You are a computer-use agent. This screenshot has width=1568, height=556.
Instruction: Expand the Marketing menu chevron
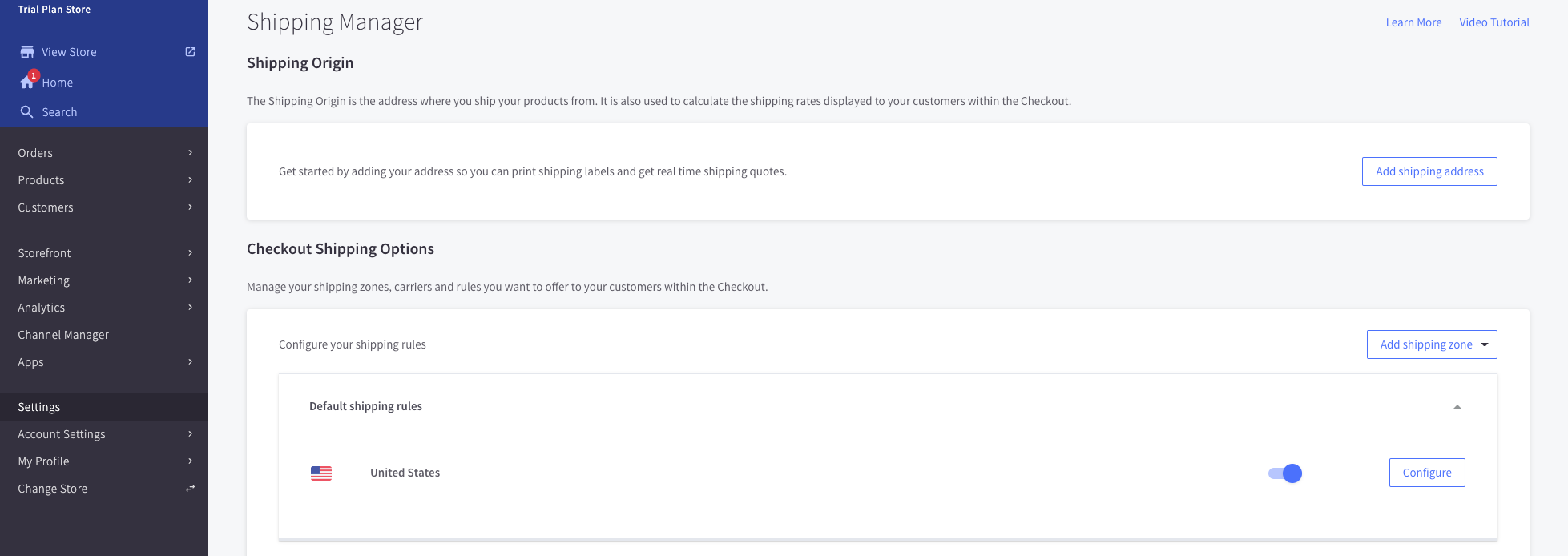[x=190, y=280]
